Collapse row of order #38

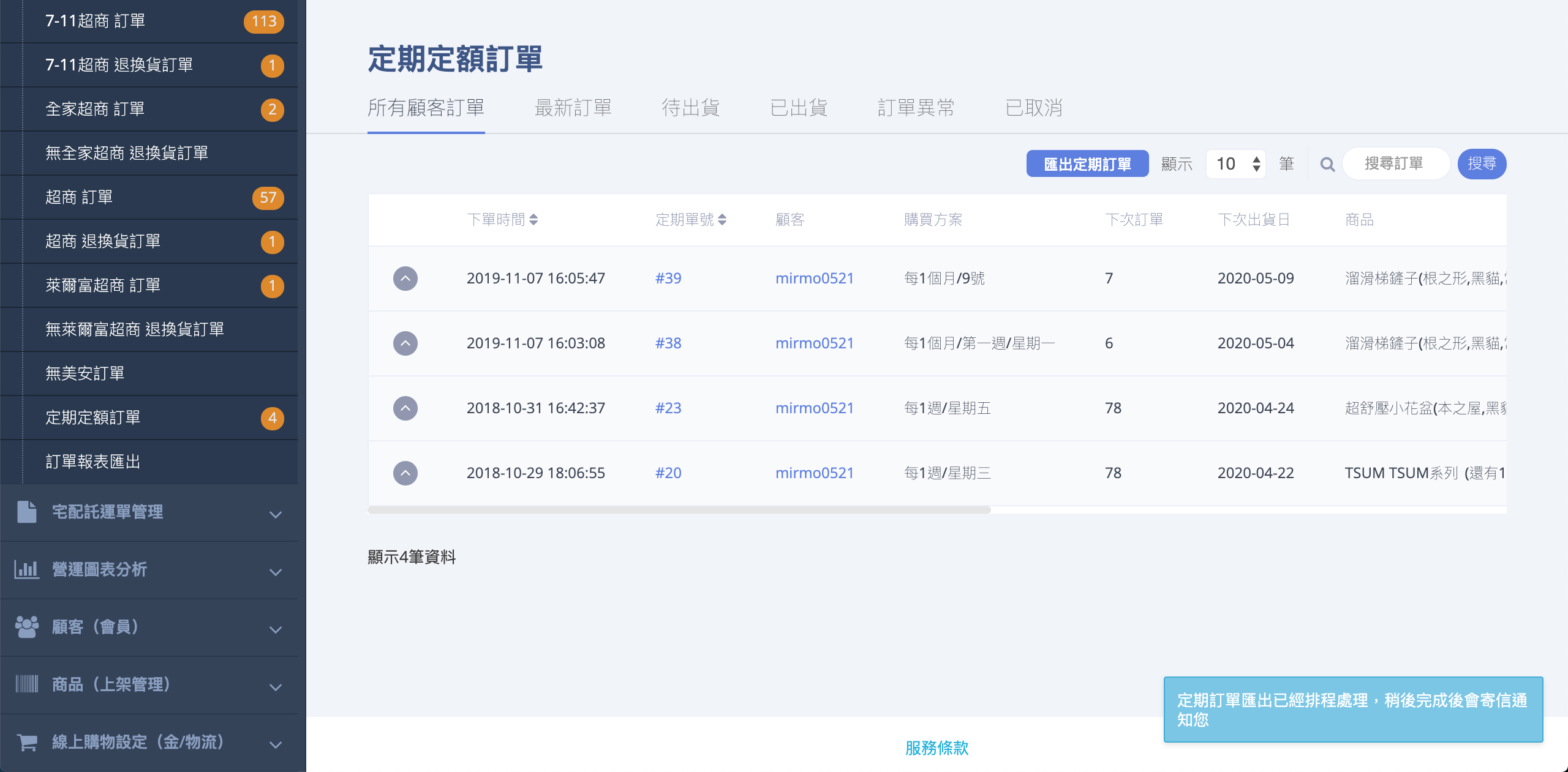coord(405,343)
